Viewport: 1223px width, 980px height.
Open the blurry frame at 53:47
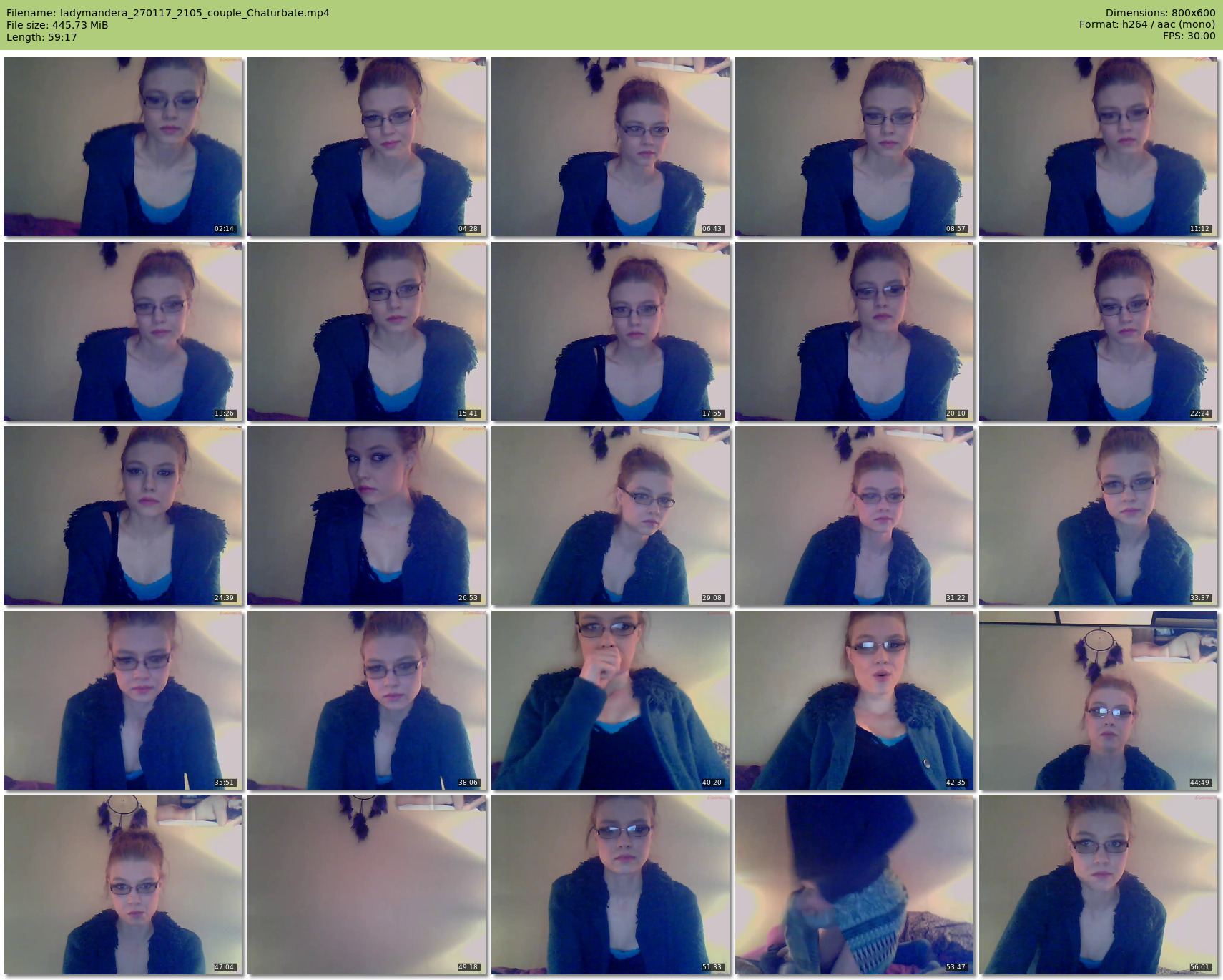(855, 885)
